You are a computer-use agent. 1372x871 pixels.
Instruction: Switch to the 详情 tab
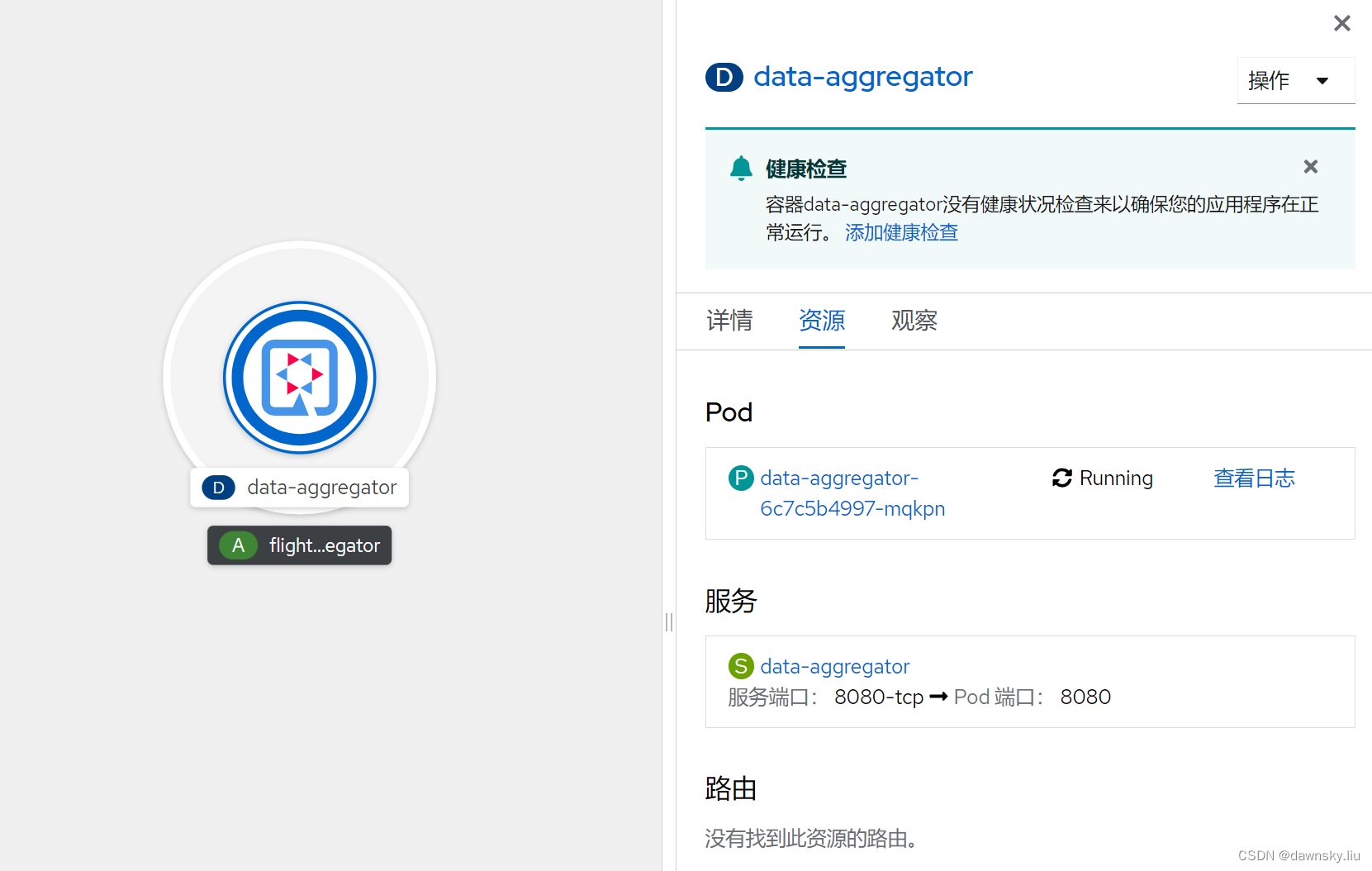pos(729,321)
